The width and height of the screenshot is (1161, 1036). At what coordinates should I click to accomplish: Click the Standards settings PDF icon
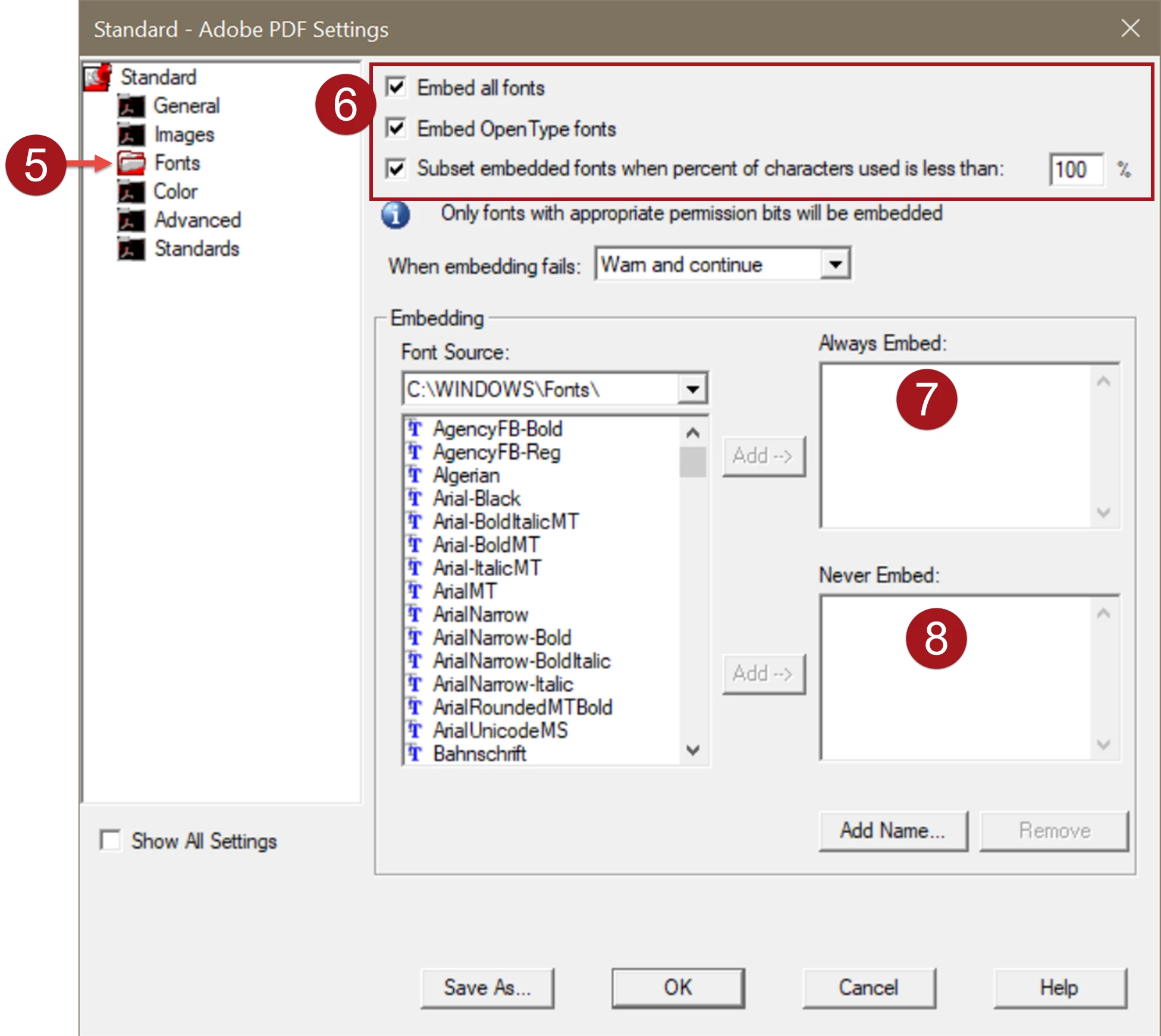[131, 249]
